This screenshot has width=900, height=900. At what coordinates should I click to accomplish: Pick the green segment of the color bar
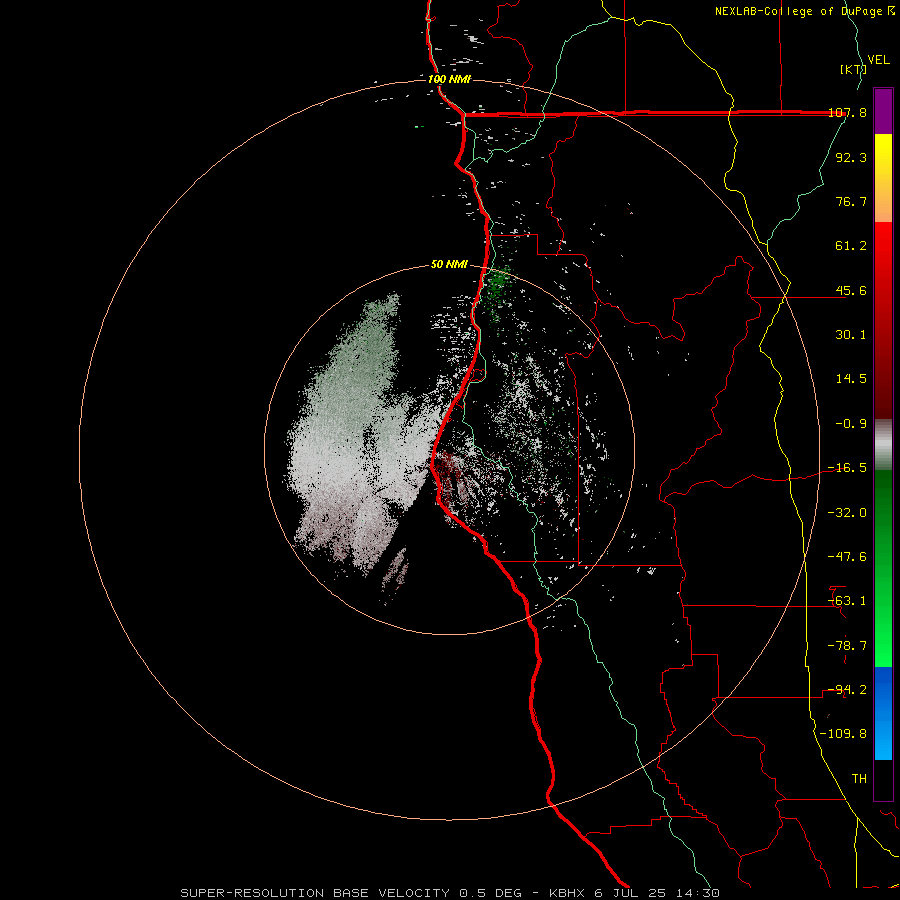point(883,568)
